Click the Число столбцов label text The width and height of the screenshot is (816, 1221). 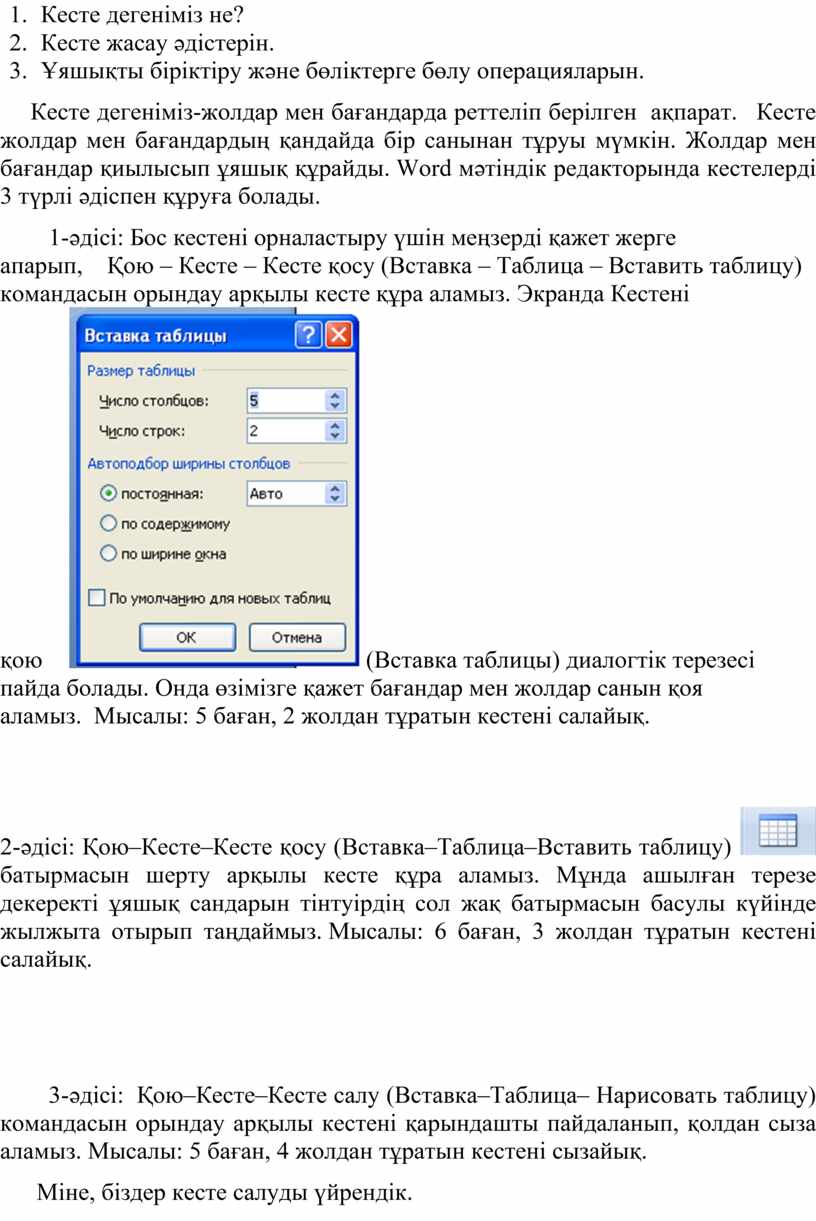click(x=154, y=401)
